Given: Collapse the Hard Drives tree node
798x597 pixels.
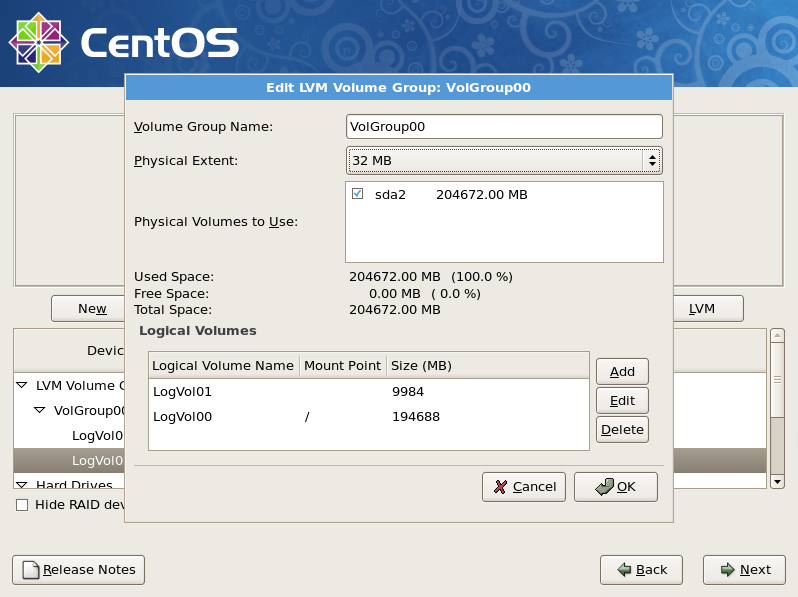Looking at the screenshot, I should [22, 485].
